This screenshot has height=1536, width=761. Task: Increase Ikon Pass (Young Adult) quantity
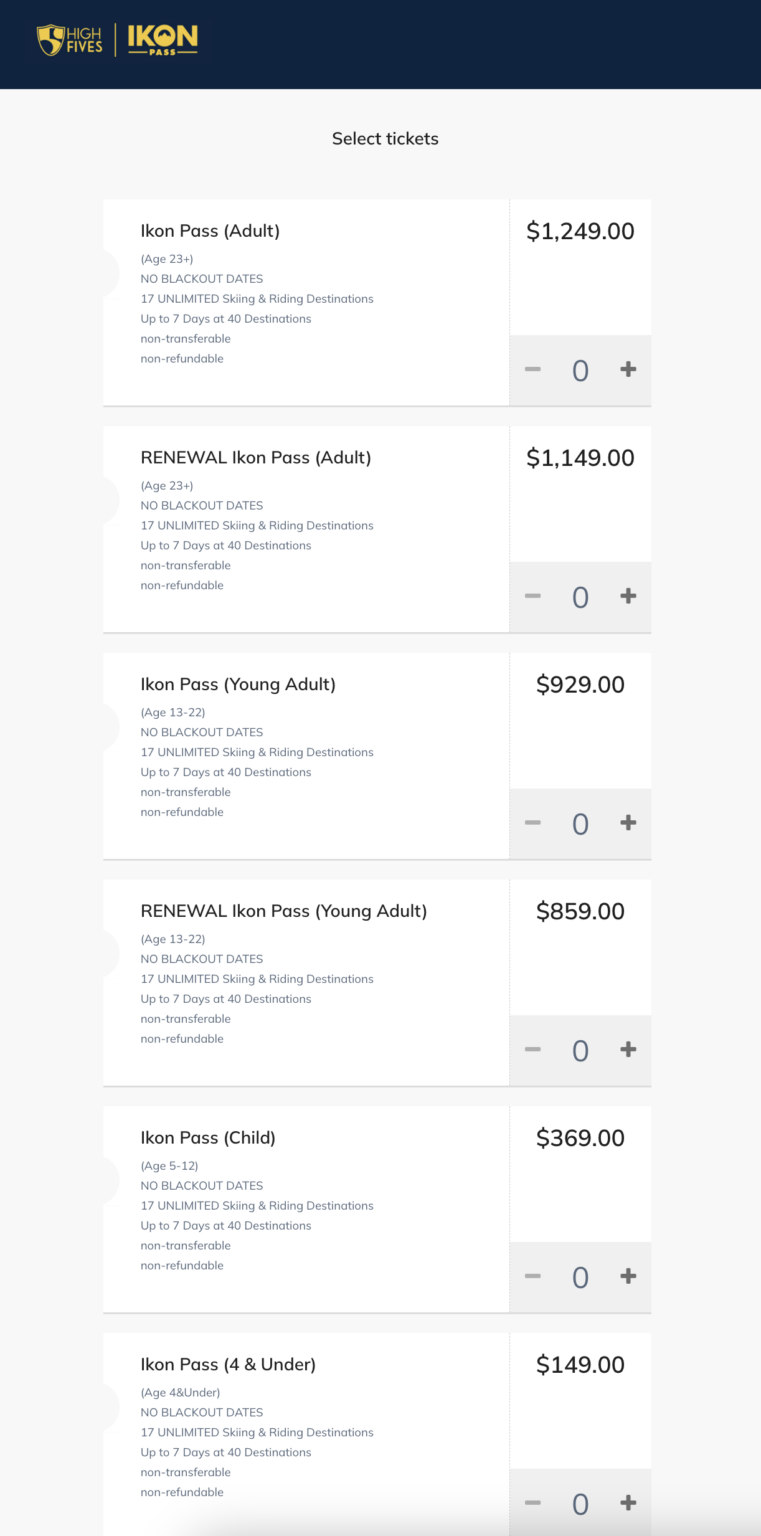pyautogui.click(x=628, y=823)
